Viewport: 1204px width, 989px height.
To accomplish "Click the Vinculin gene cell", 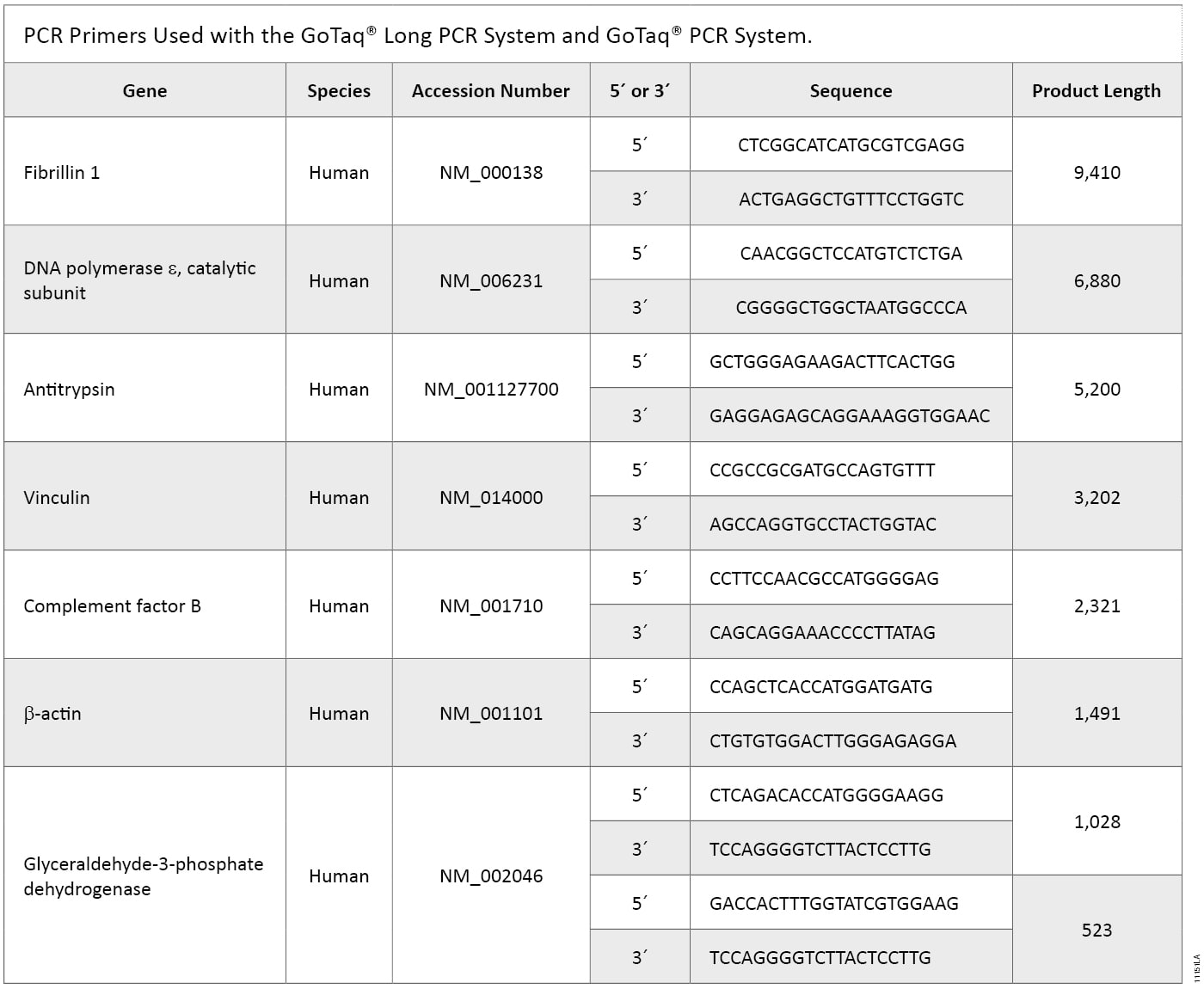I will [x=57, y=497].
